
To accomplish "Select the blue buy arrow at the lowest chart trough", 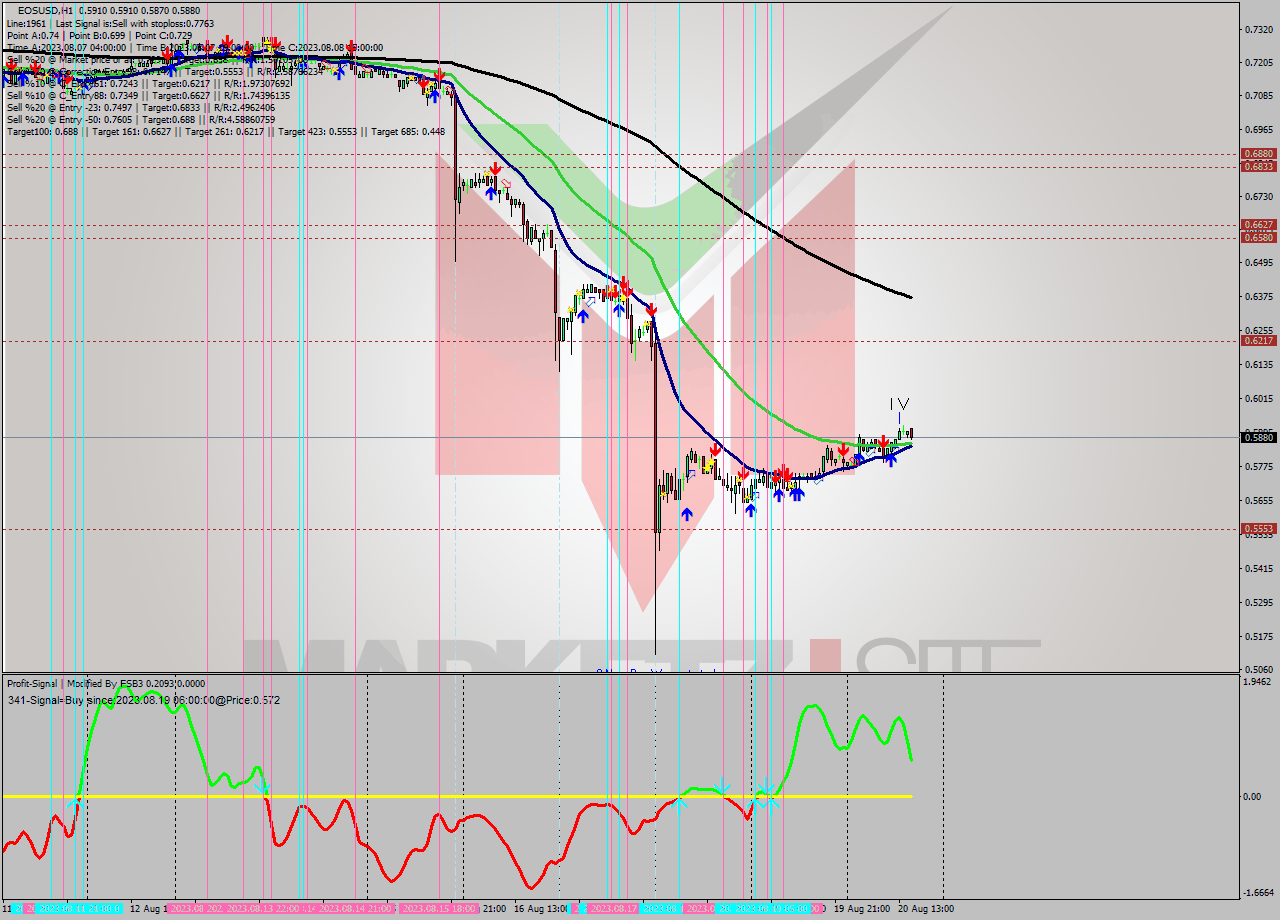I will (x=687, y=512).
